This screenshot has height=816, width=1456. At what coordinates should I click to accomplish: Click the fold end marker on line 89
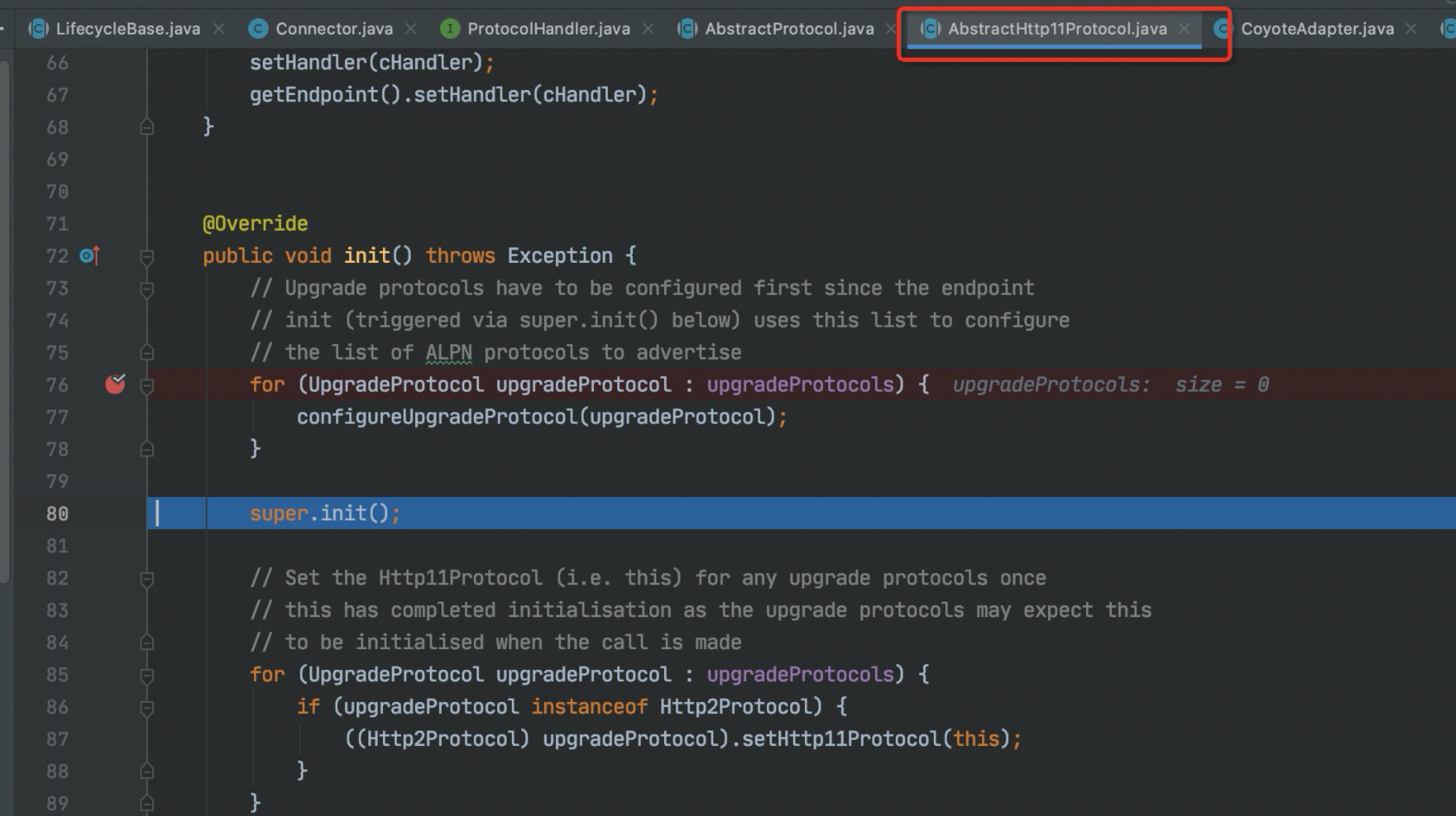coord(147,804)
